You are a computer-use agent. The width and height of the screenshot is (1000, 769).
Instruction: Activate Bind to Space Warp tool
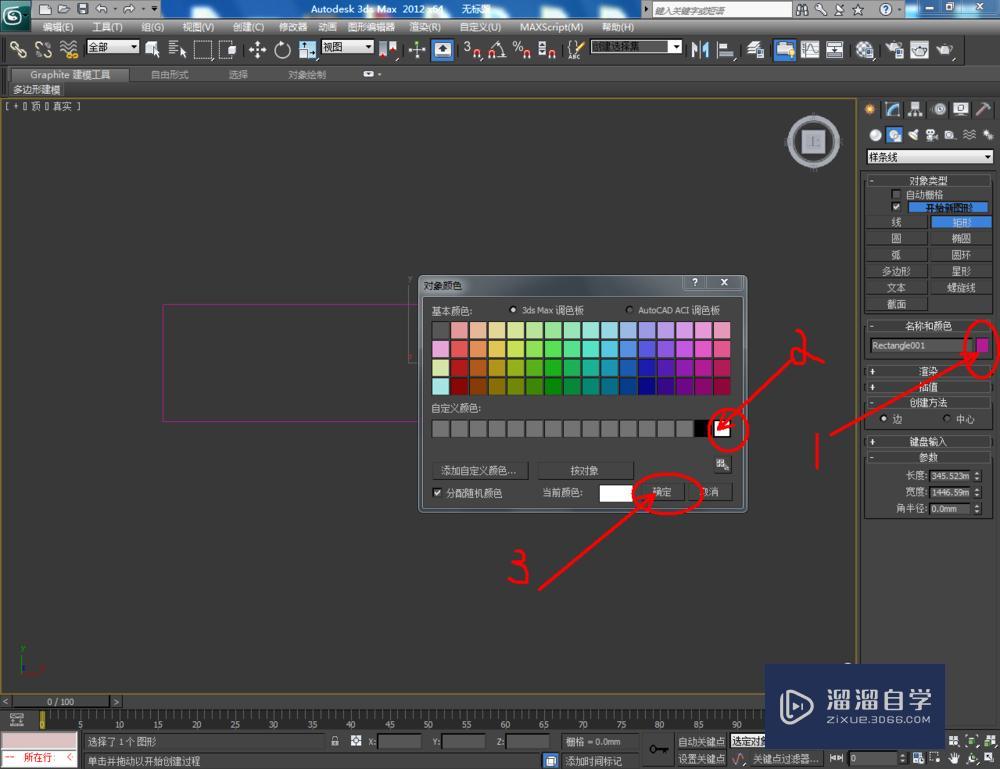[x=68, y=50]
